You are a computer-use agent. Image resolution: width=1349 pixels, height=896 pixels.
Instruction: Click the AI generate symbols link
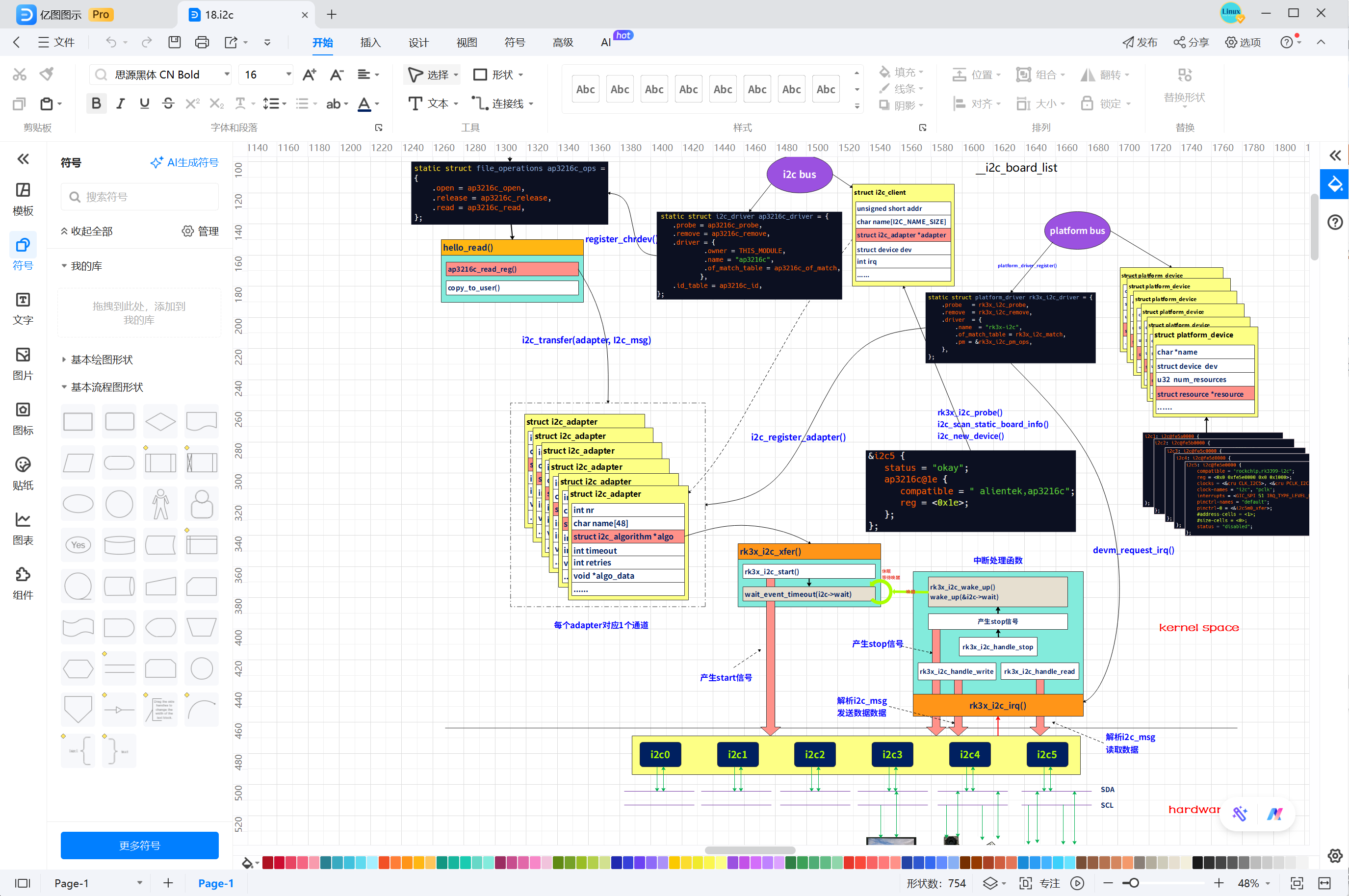[x=184, y=163]
